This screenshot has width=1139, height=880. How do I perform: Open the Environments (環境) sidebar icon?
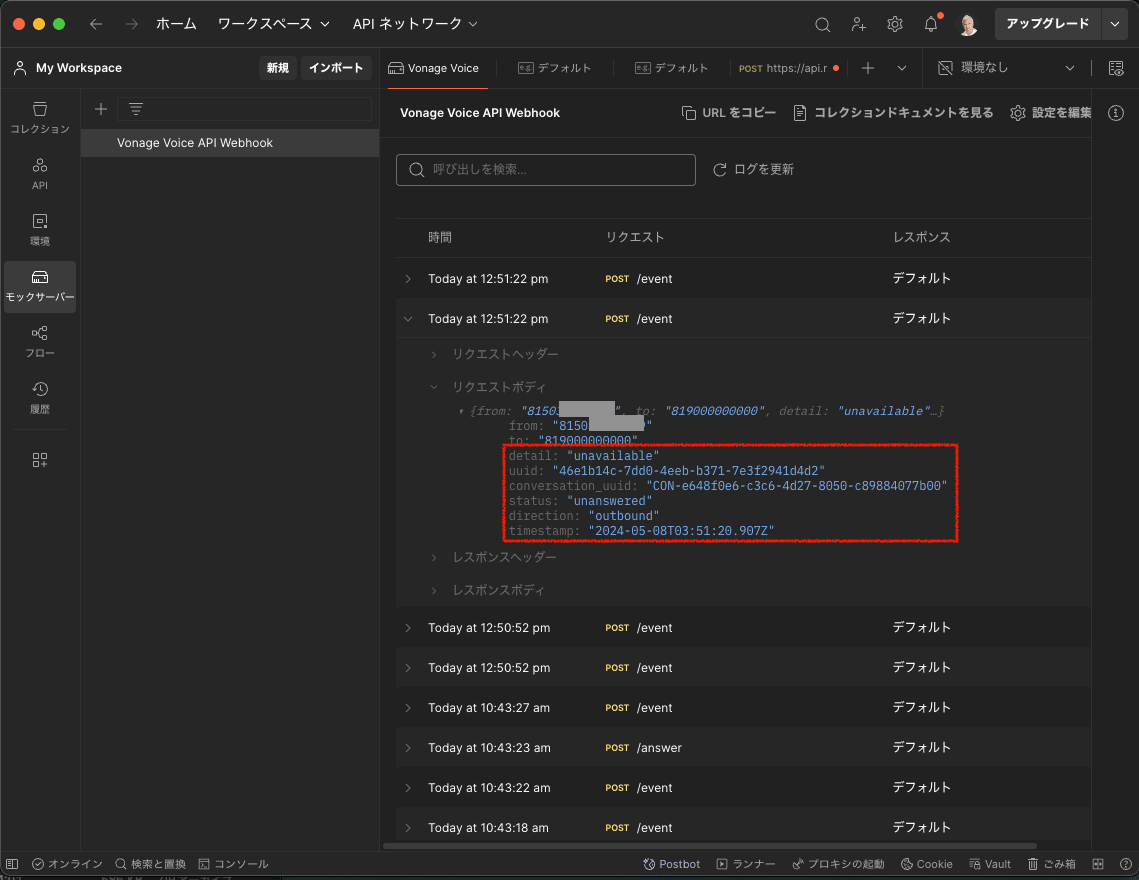40,230
